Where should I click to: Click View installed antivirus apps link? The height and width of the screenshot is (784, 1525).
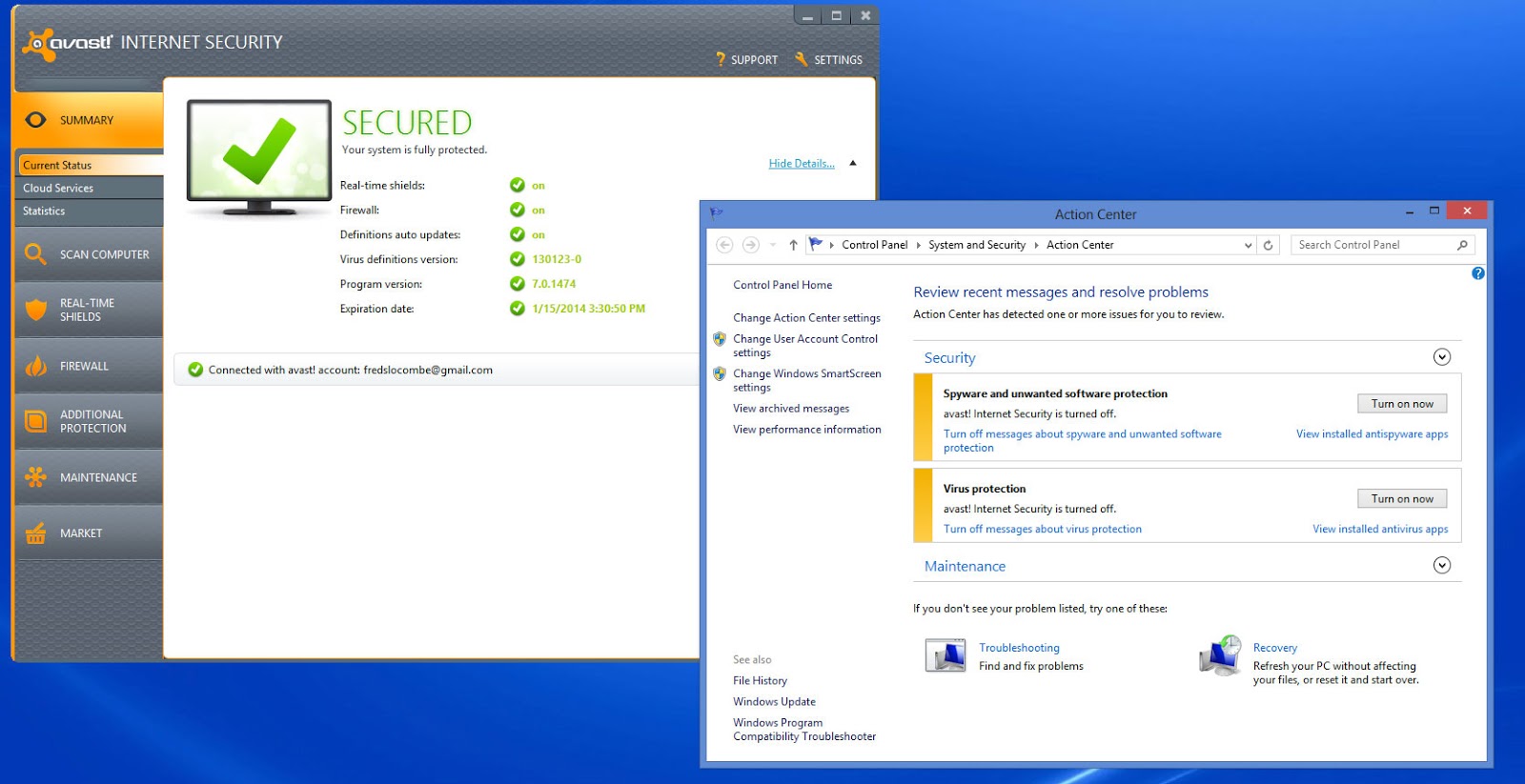coord(1380,530)
